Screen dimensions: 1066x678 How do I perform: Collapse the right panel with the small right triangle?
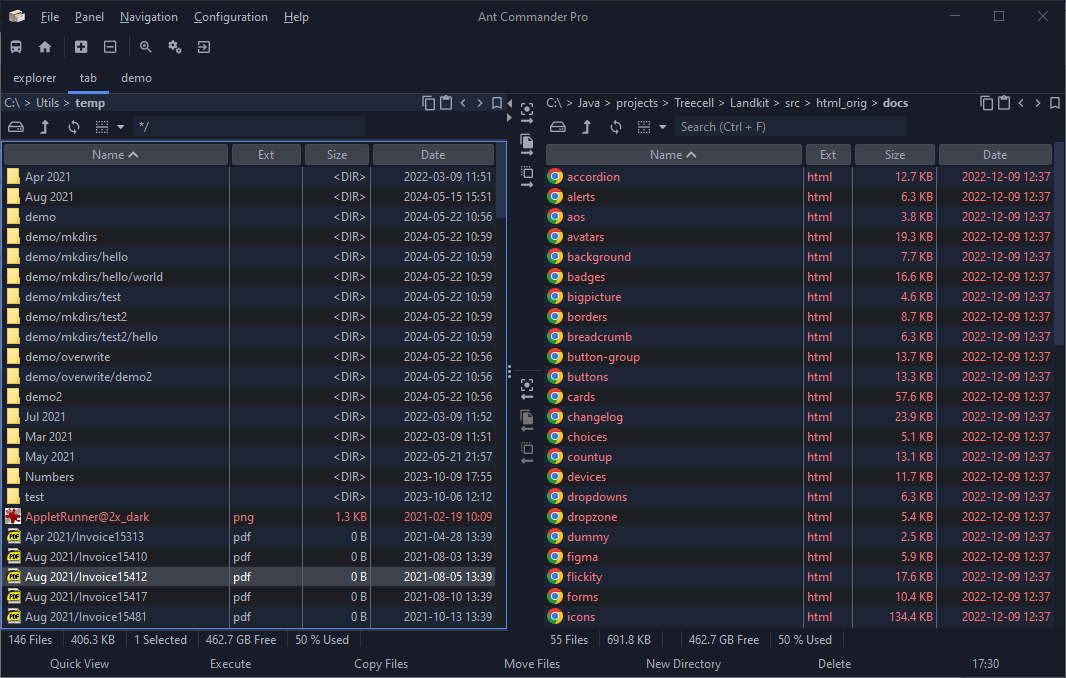510,118
